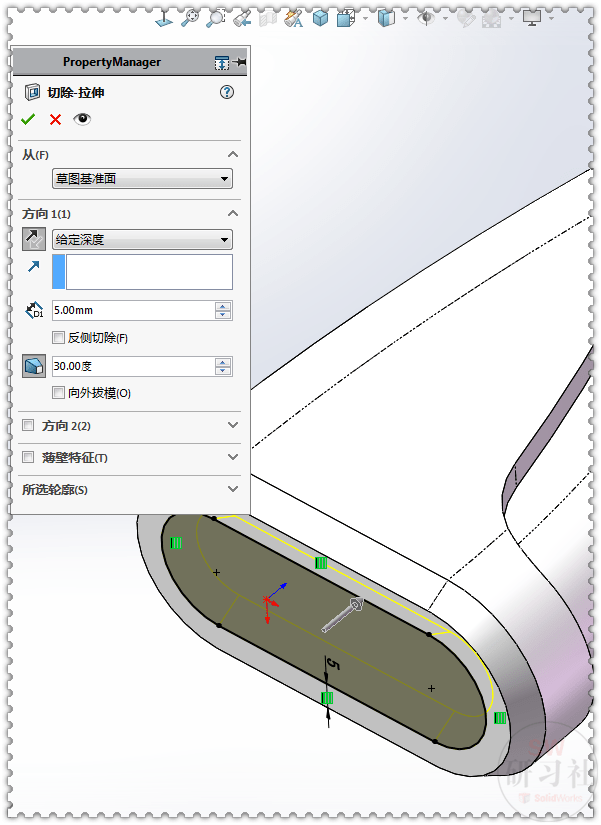Cancel feature with red X
Image resolution: width=601 pixels, height=825 pixels.
click(55, 119)
